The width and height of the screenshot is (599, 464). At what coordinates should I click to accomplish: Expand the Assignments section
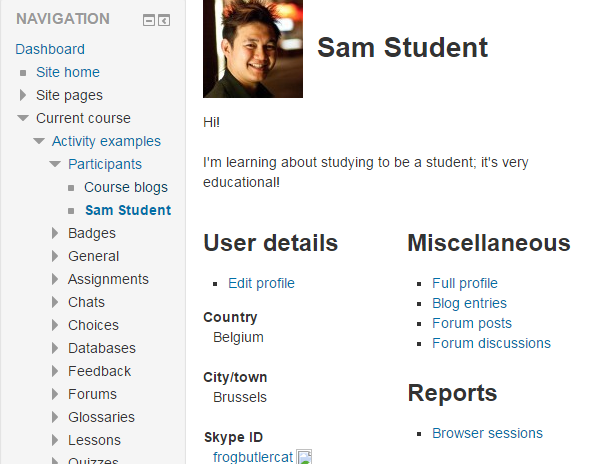(x=55, y=279)
